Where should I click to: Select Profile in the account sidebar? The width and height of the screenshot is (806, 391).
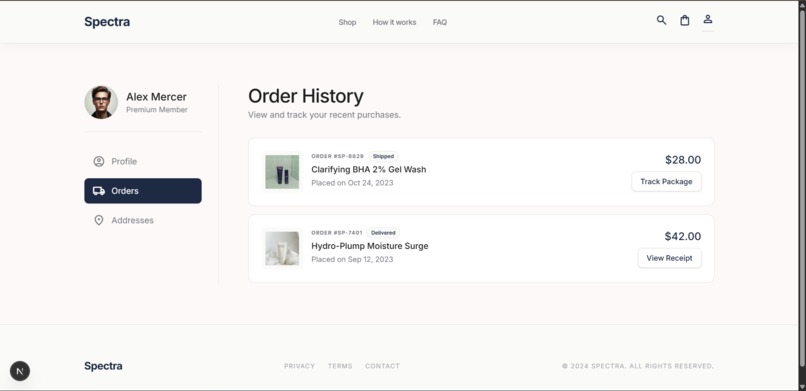[x=143, y=161]
